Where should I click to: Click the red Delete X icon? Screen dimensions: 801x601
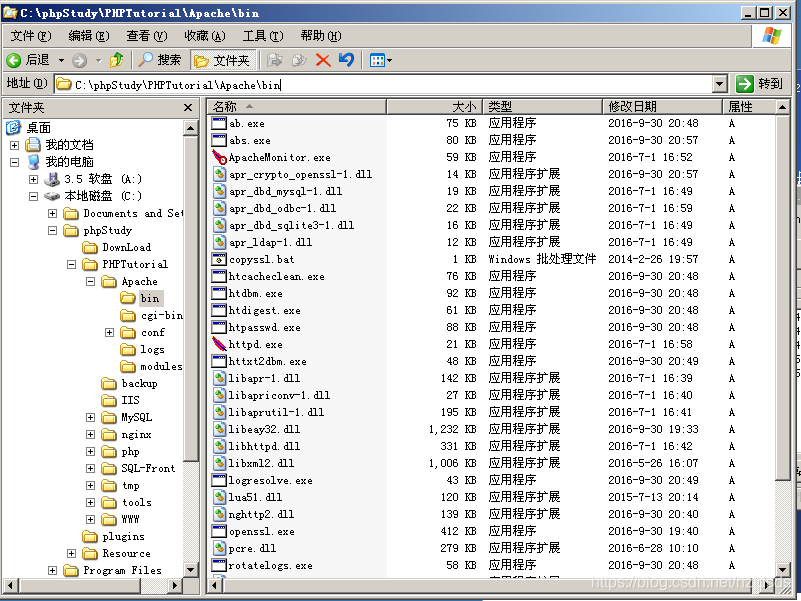point(323,60)
